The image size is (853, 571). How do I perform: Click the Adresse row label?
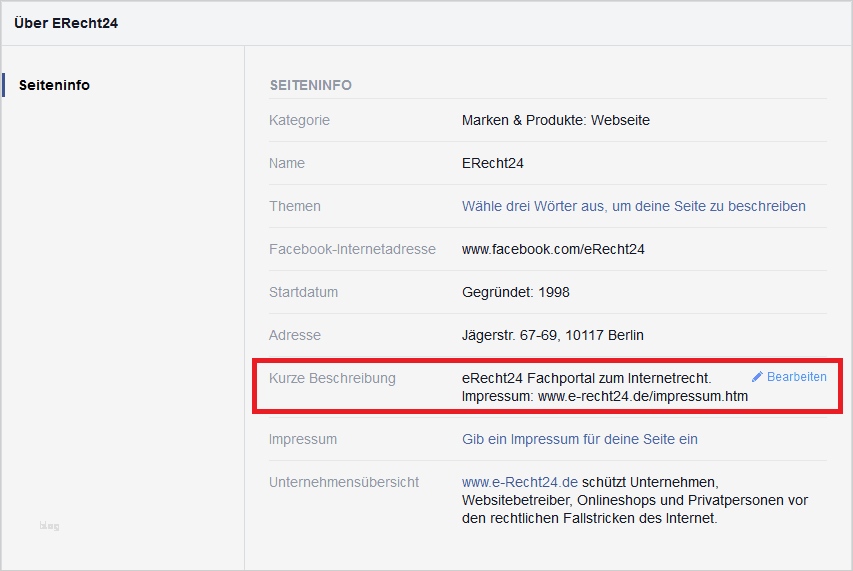point(295,335)
